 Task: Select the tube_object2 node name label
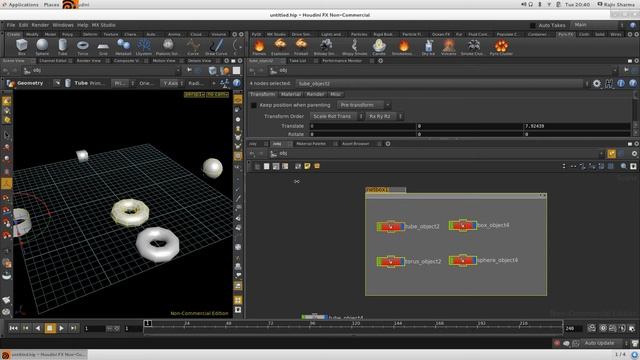(422, 227)
